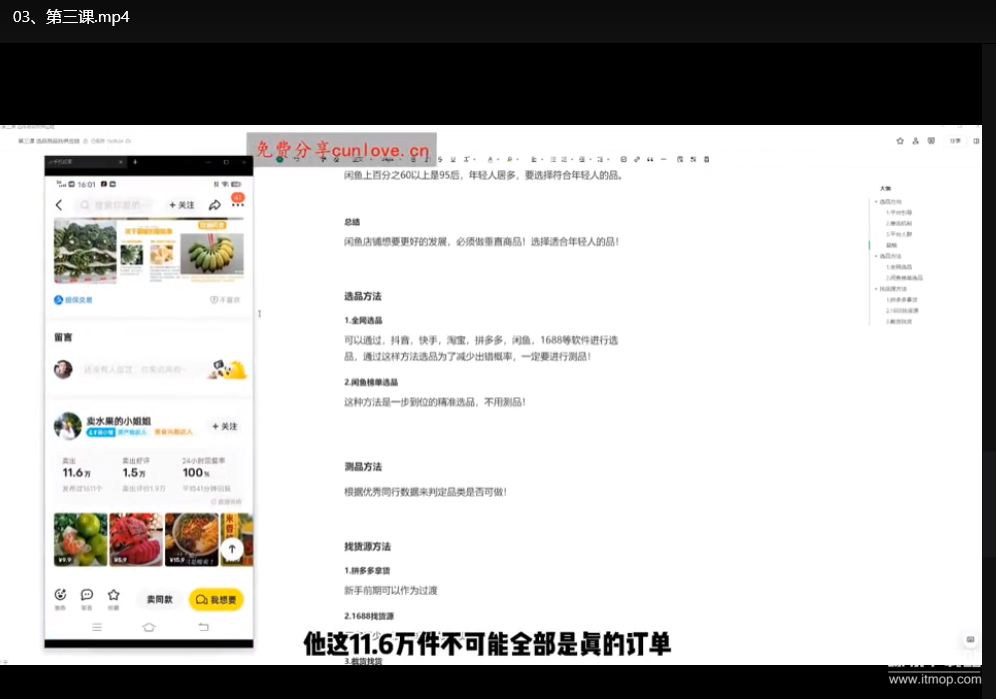The width and height of the screenshot is (996, 699).
Task: Click the 找货源方法 heading in the document
Action: point(367,546)
